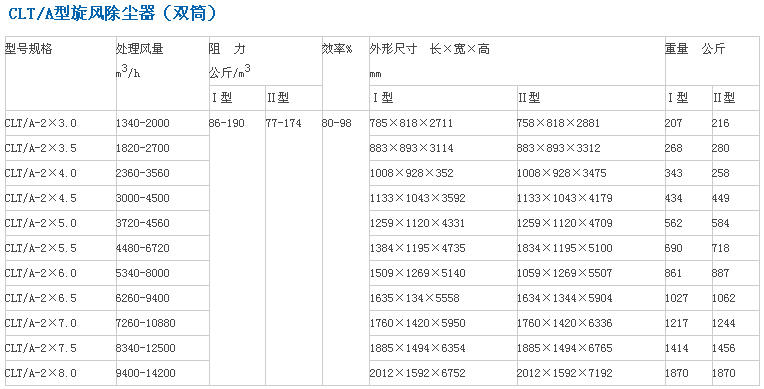This screenshot has height=389, width=764.
Task: Click resistance value 77-174
Action: click(x=284, y=123)
